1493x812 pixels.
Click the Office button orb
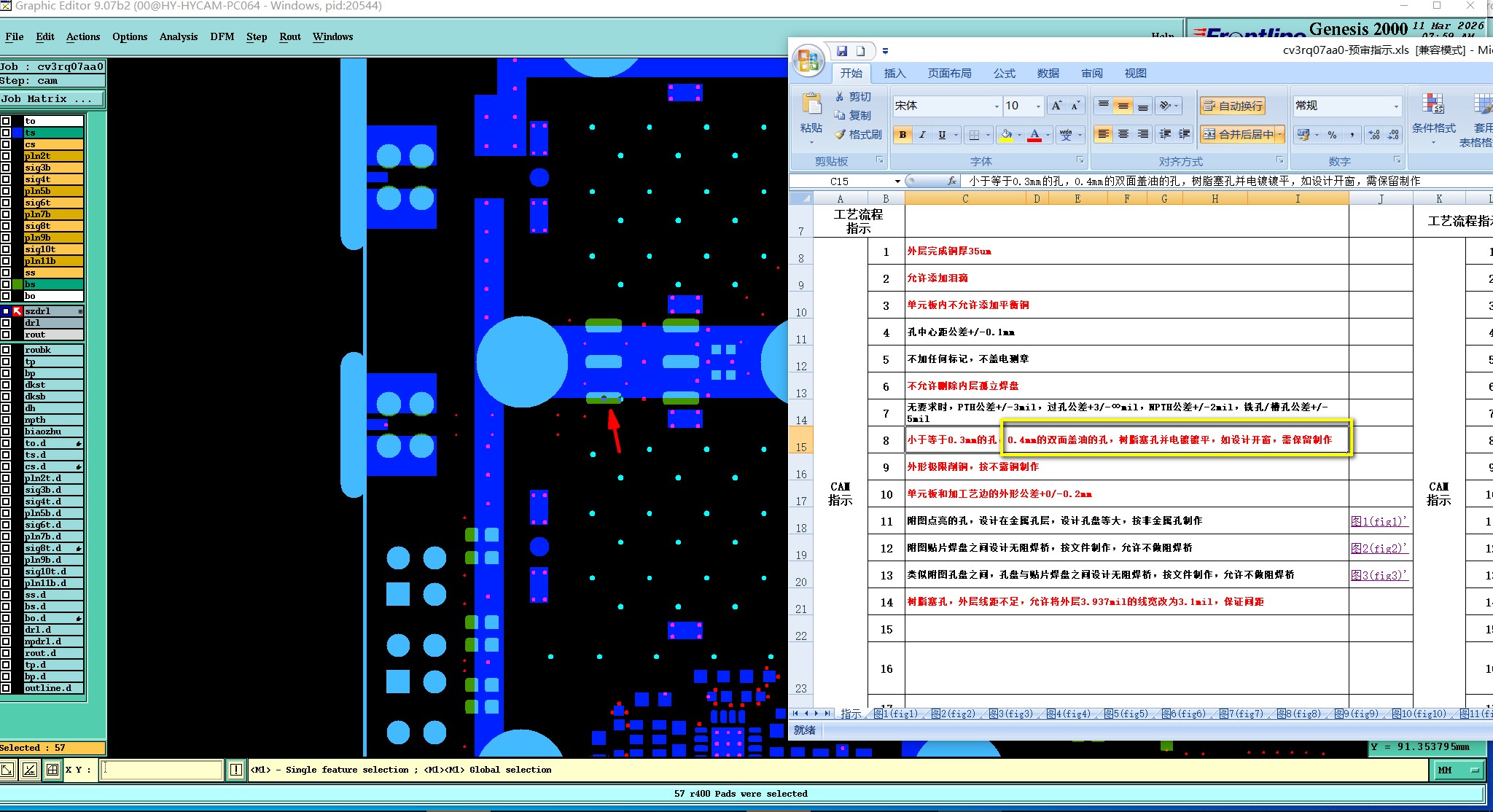[x=808, y=60]
